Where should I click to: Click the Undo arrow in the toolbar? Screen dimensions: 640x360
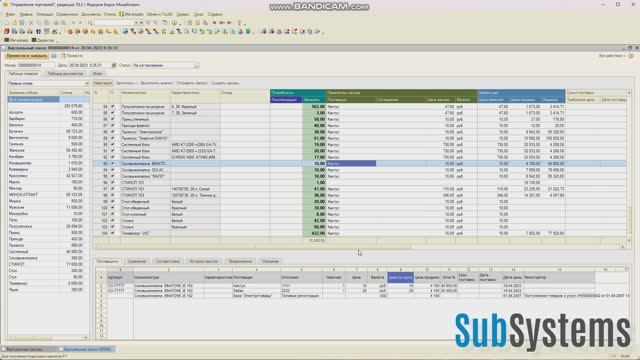[73, 23]
